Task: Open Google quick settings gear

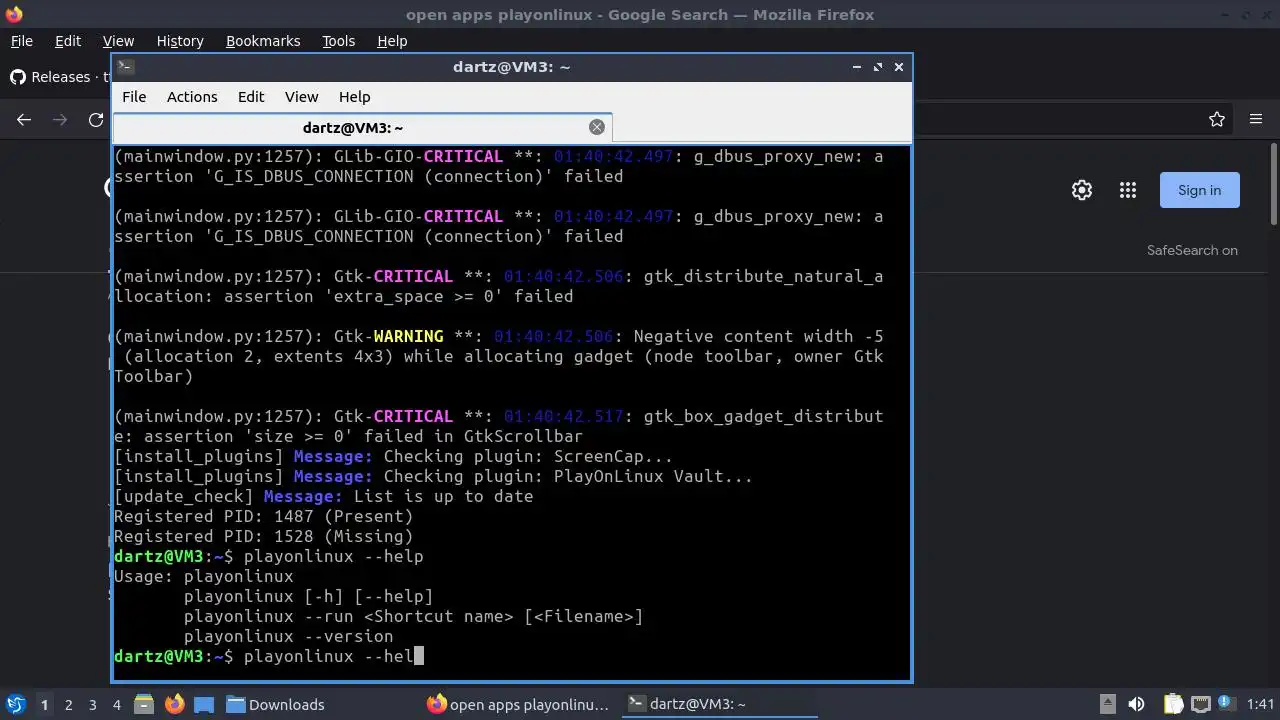Action: (1082, 190)
